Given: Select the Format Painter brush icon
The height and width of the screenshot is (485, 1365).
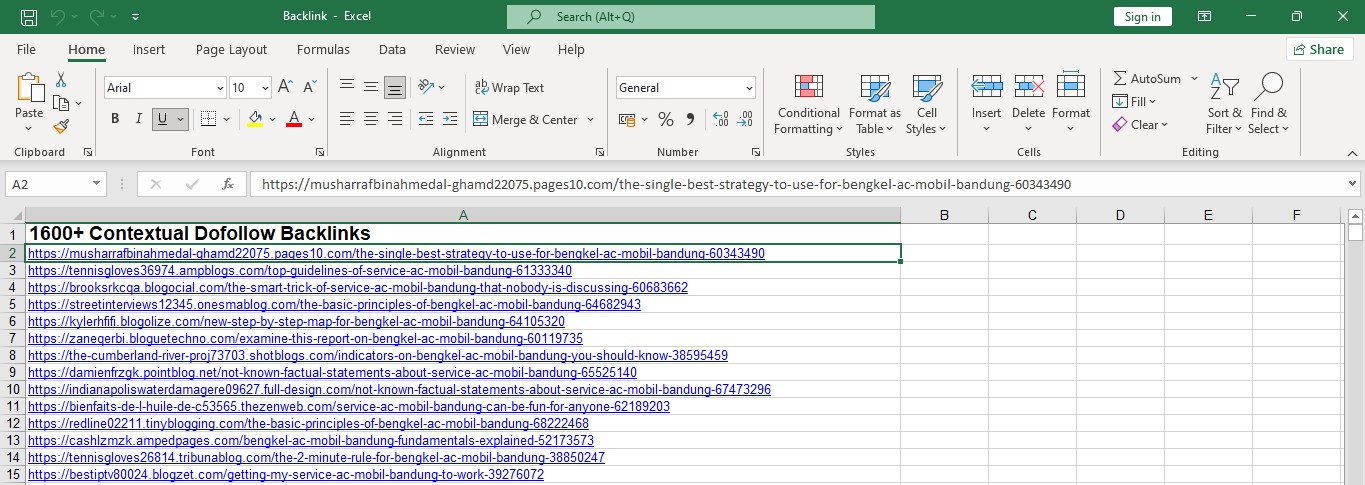Looking at the screenshot, I should click(62, 126).
